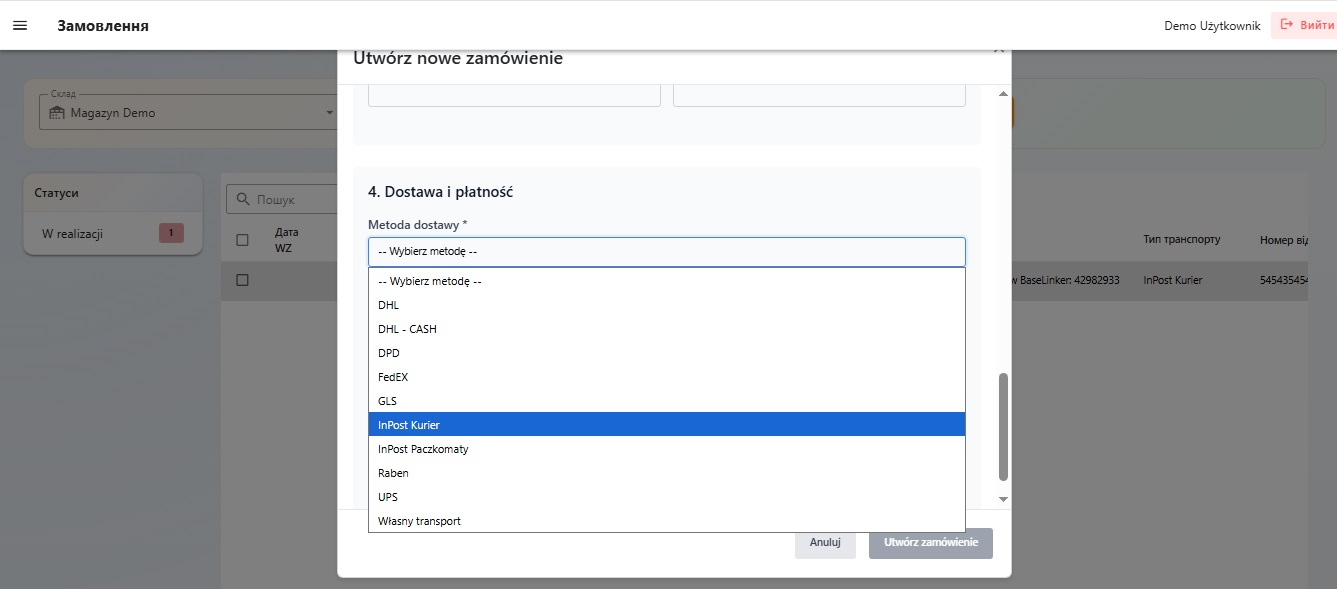Click the Дата WZ column header
This screenshot has height=589, width=1337.
click(286, 240)
